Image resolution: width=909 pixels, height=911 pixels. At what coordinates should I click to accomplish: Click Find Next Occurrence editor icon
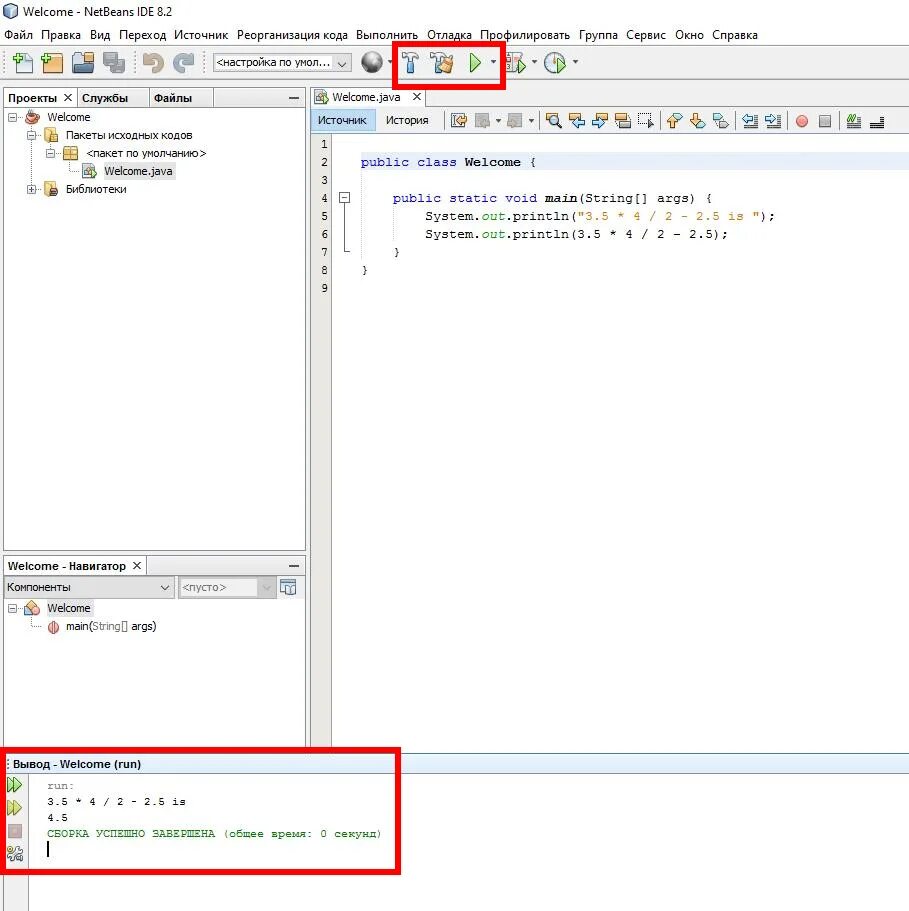click(x=599, y=120)
